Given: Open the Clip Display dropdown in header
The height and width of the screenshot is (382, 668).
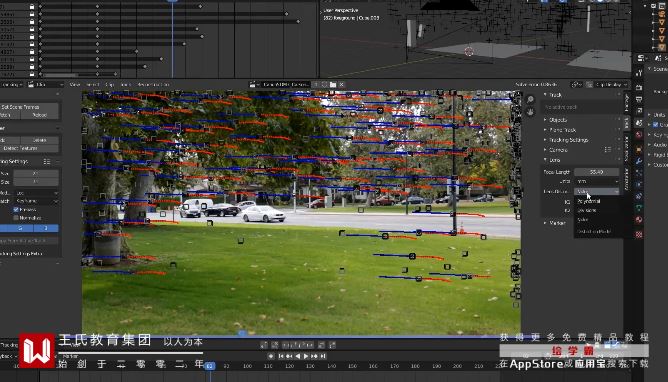Looking at the screenshot, I should tap(612, 84).
